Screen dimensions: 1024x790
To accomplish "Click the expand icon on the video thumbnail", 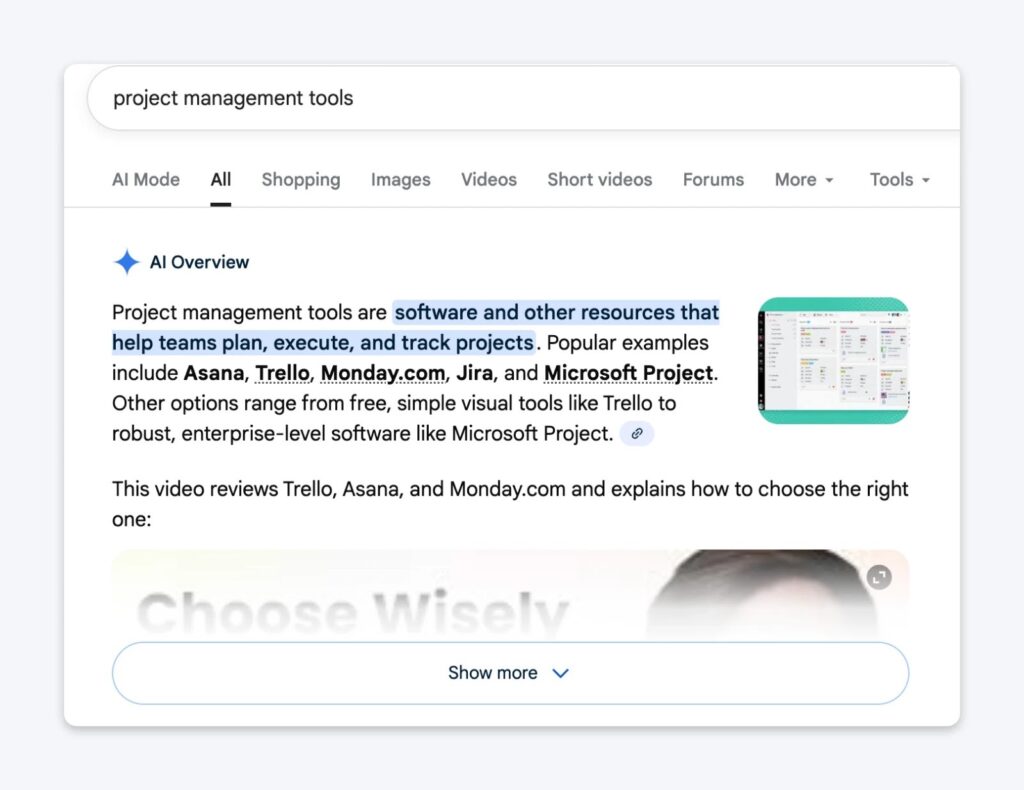I will pos(879,577).
